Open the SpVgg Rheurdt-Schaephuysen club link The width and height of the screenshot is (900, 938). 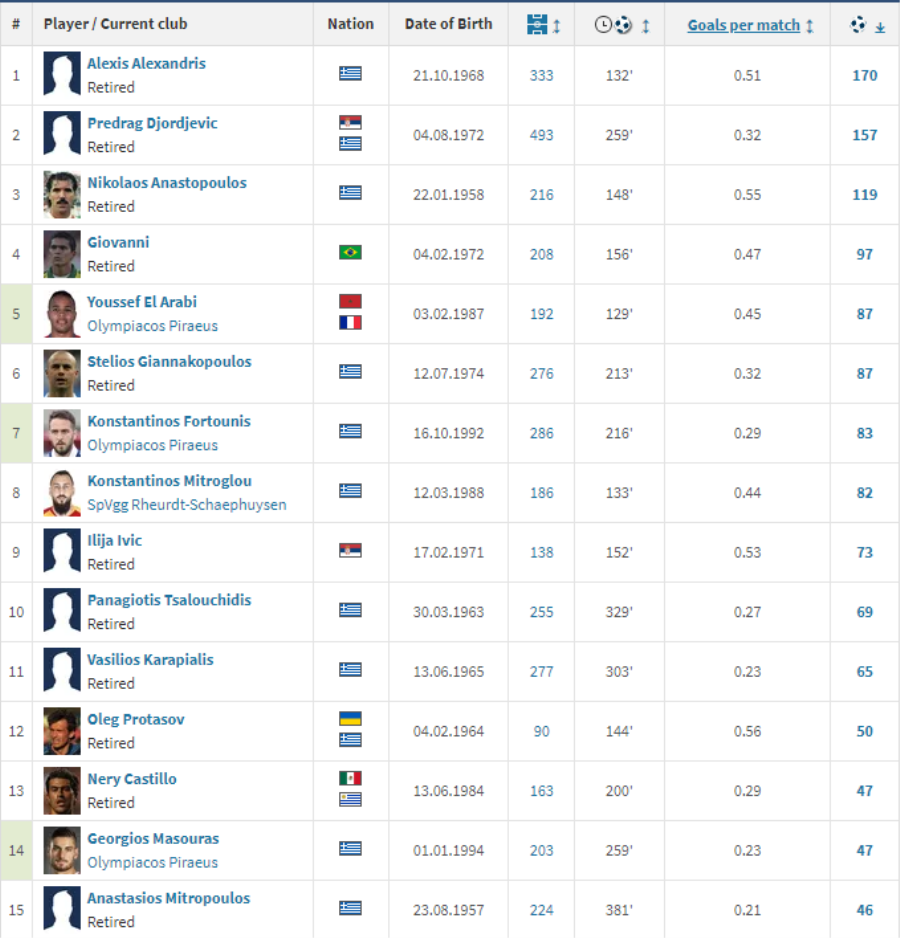(x=186, y=505)
